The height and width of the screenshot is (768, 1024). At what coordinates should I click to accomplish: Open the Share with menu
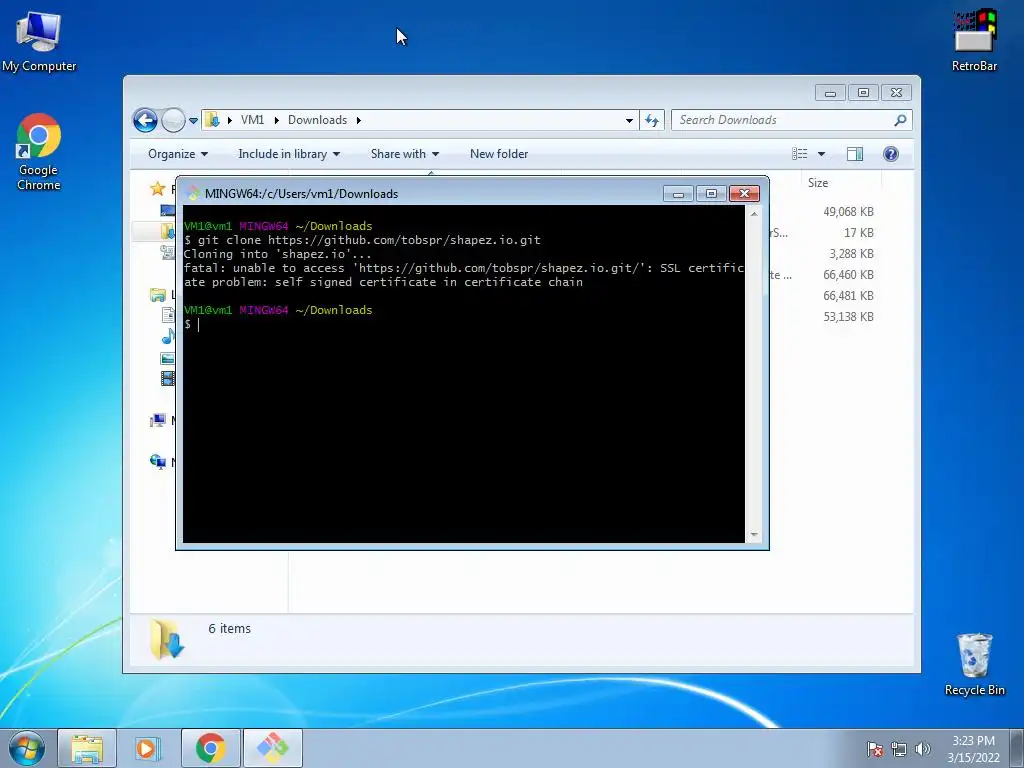tap(404, 154)
